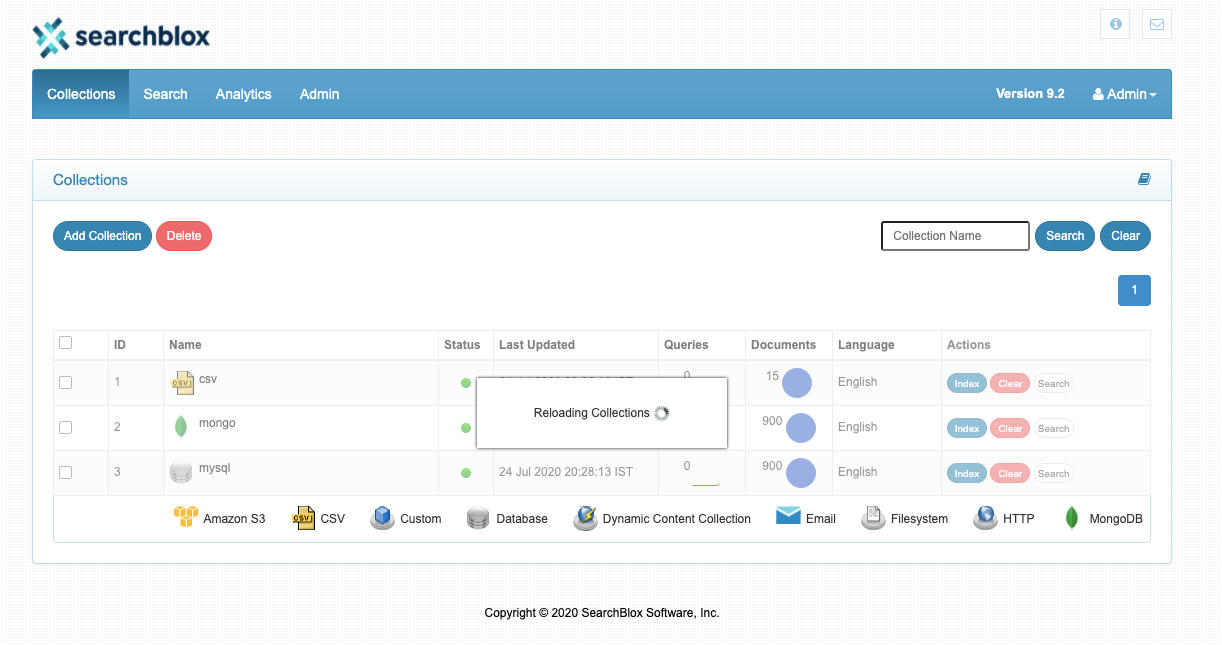Image resolution: width=1222 pixels, height=645 pixels.
Task: Open the info icon at top right
Action: pos(1115,24)
